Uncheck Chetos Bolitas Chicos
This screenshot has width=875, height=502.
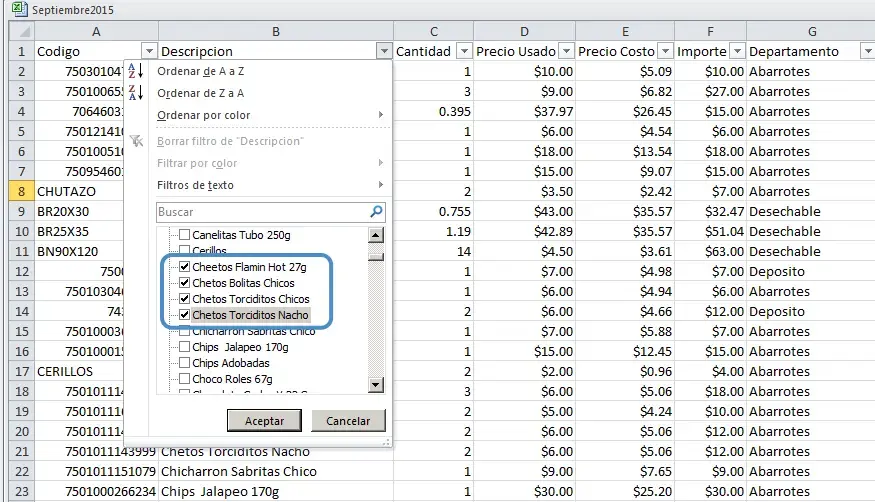click(184, 283)
